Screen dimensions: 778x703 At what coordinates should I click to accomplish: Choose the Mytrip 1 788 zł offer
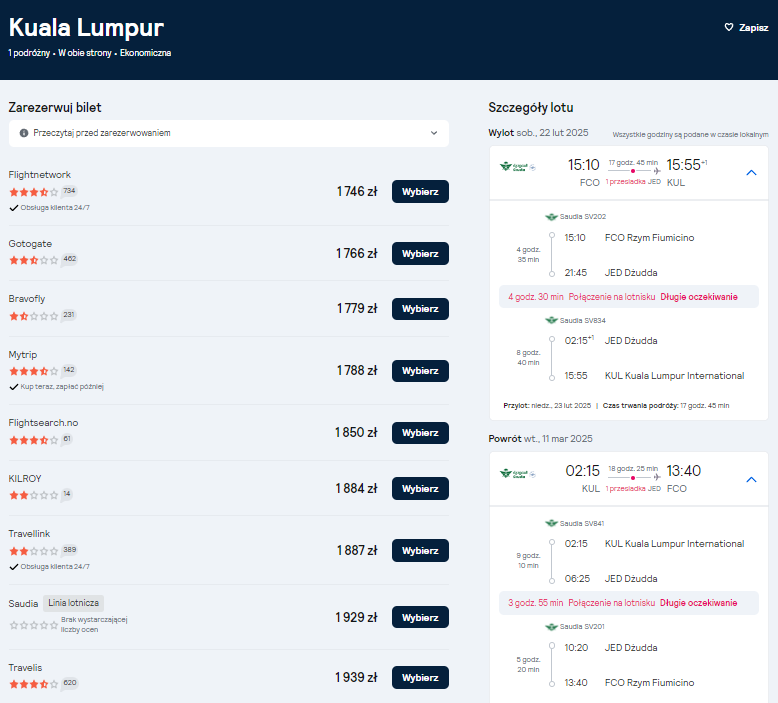pyautogui.click(x=420, y=371)
